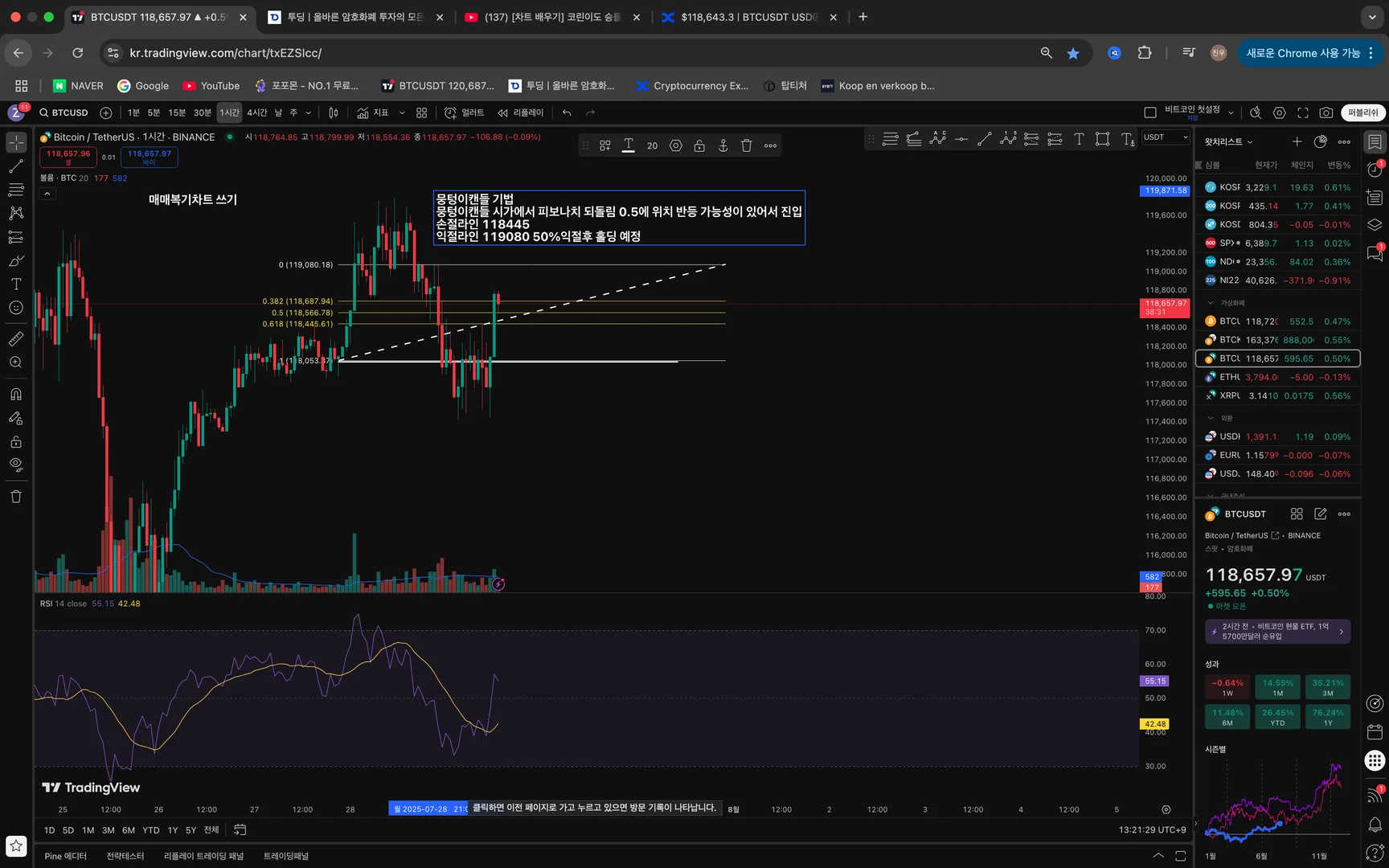This screenshot has width=1389, height=868.
Task: Lock the selected text drawing
Action: [699, 145]
